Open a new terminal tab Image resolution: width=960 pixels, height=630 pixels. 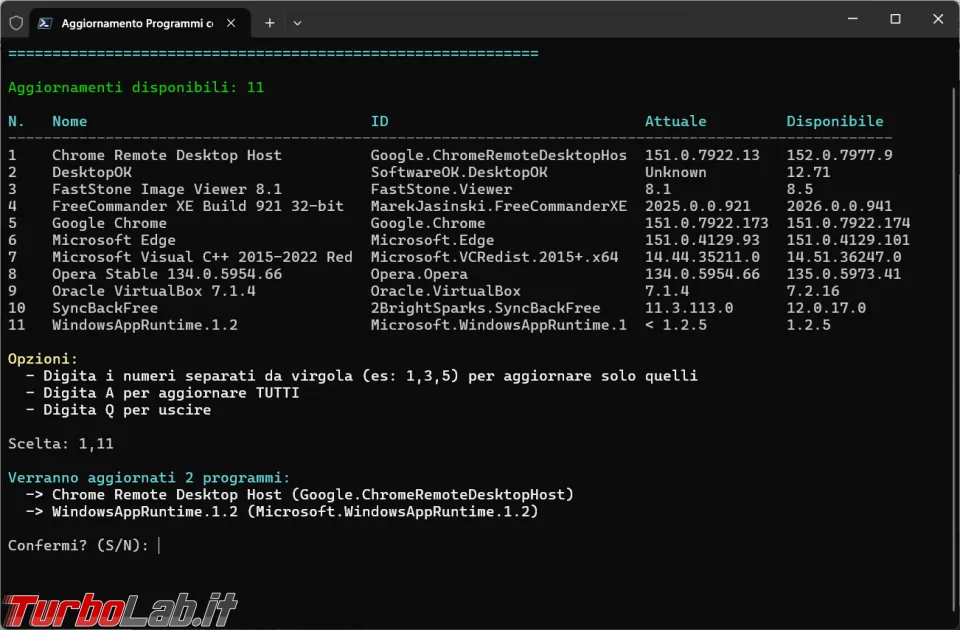pos(269,23)
